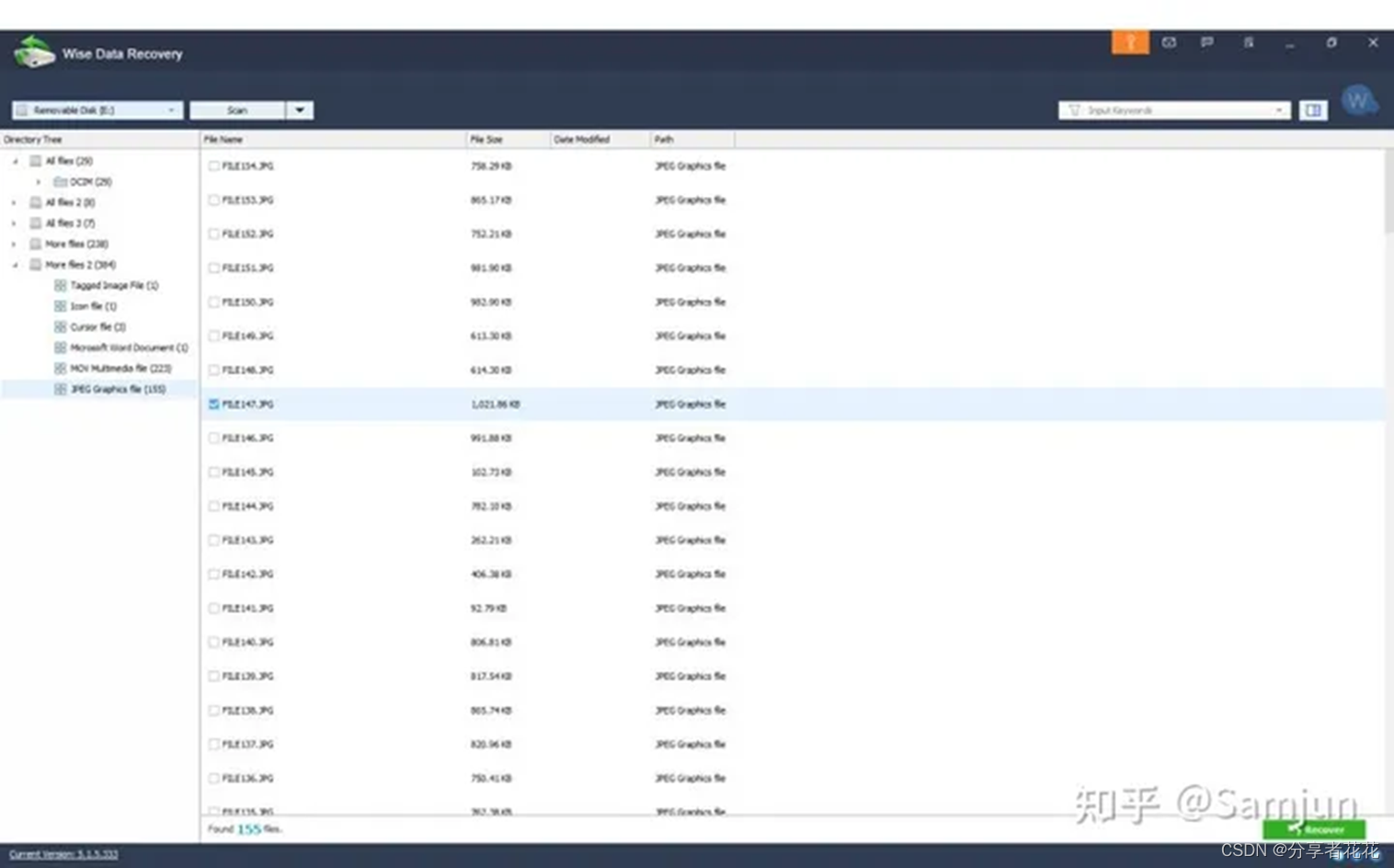This screenshot has height=868, width=1394.
Task: Click the Icon file type icon
Action: point(61,306)
